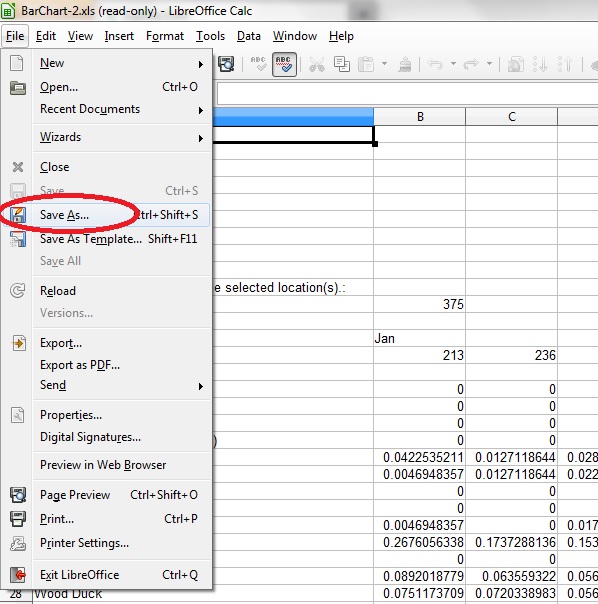Open the Insert menu

[x=119, y=36]
